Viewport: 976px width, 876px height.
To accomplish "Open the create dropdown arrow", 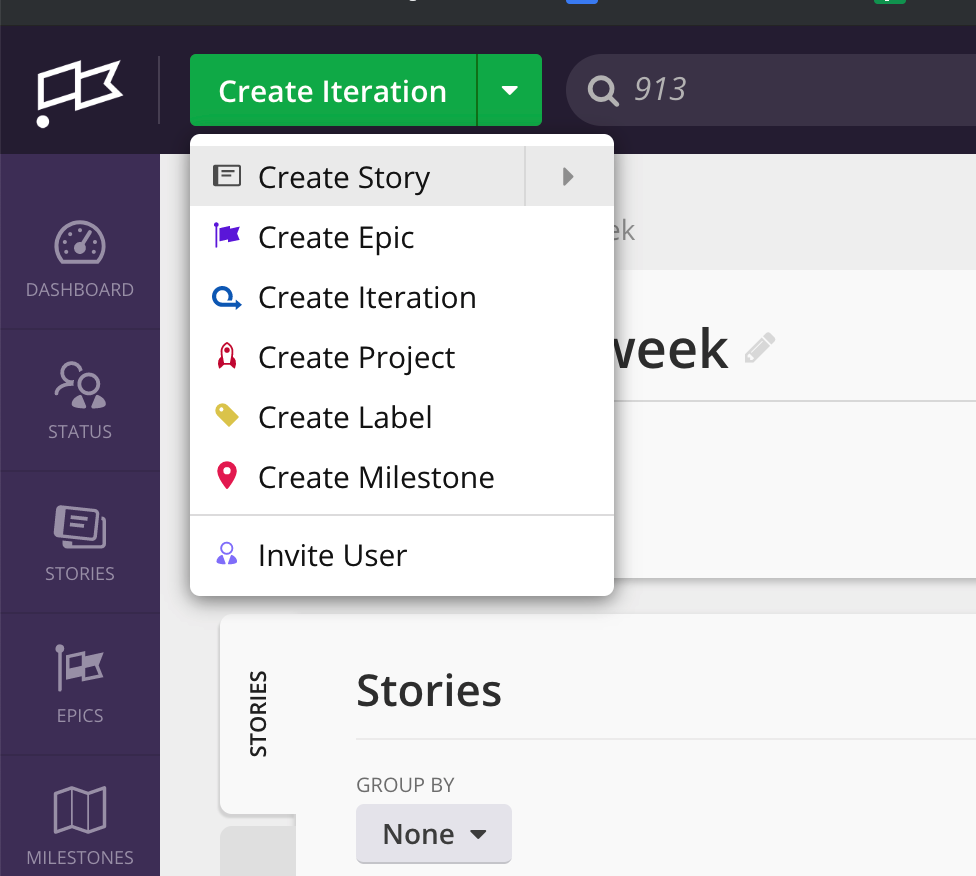I will click(510, 90).
